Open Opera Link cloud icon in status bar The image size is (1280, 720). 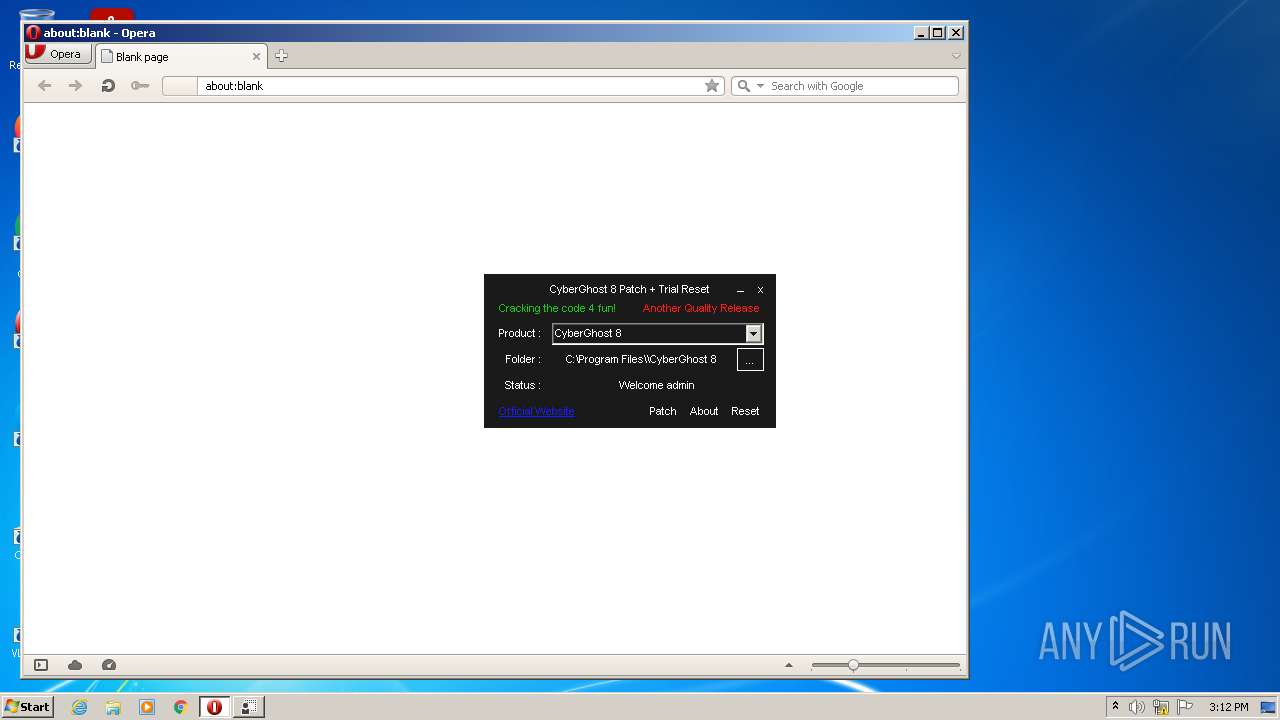coord(75,665)
